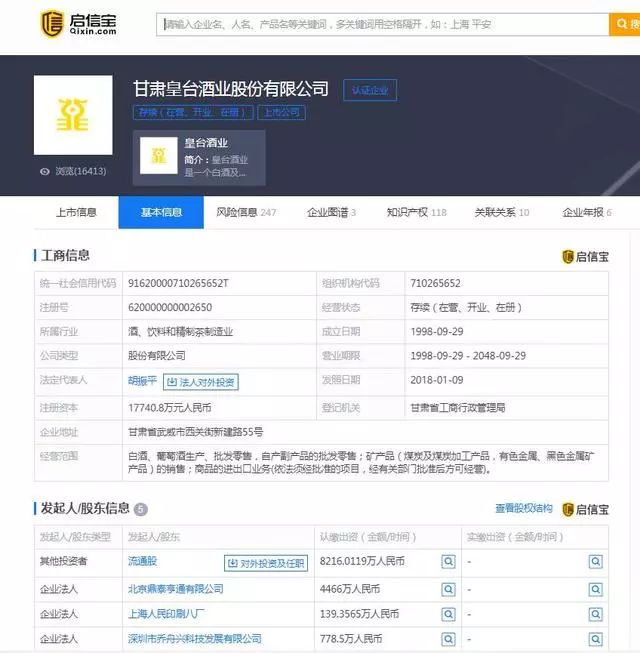Click magnifier icon next to 8216.0119万人民币
This screenshot has height=653, width=640.
pos(448,561)
